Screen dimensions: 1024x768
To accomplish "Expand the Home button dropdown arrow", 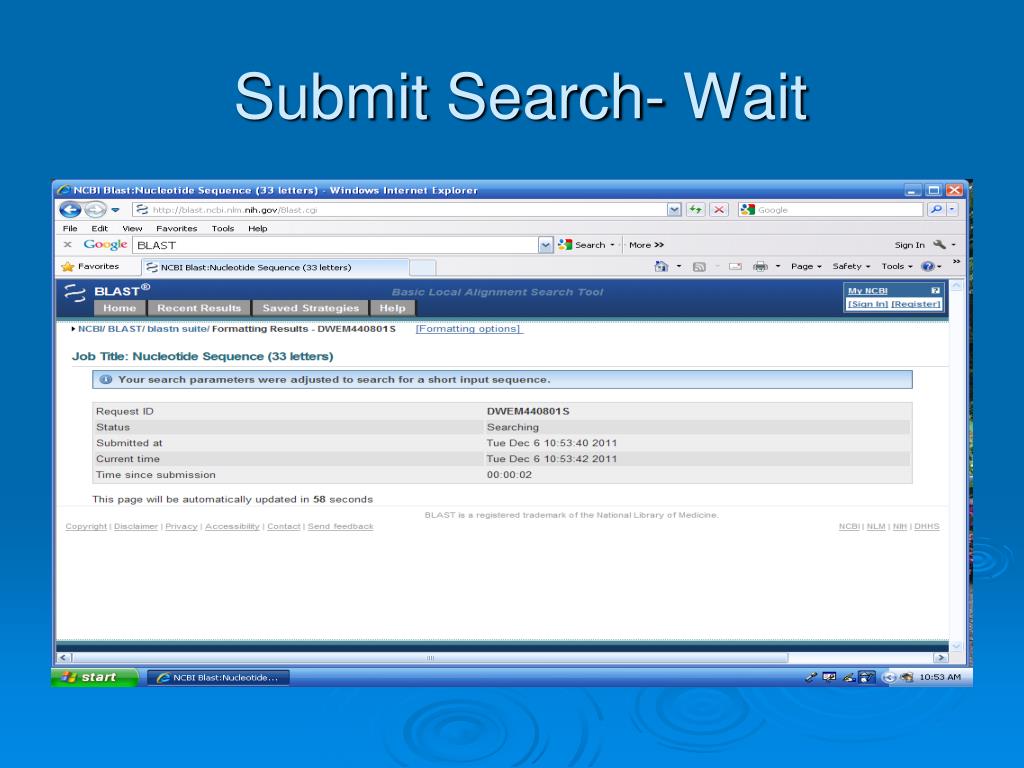I will 679,266.
